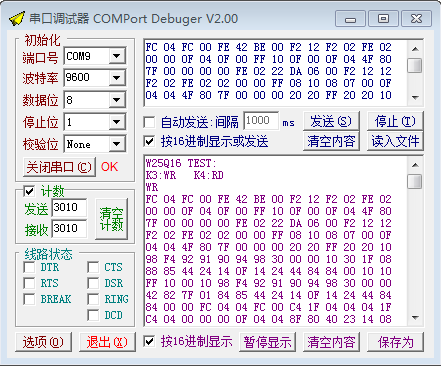Viewport: 441px width, 366px height.
Task: Toggle 按16进制显示或发送 checkbox
Action: point(149,142)
